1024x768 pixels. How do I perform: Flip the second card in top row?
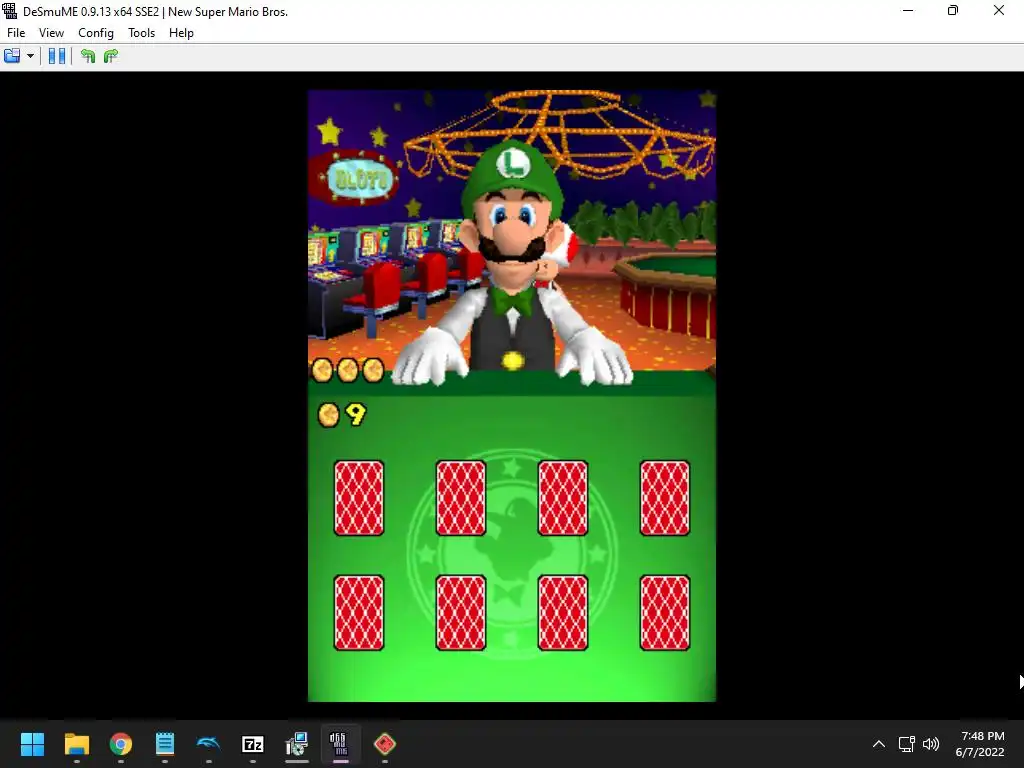460,498
